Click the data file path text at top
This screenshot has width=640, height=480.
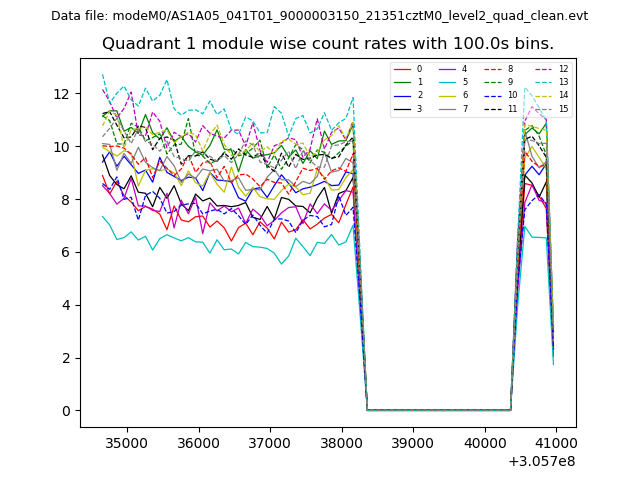tap(319, 16)
